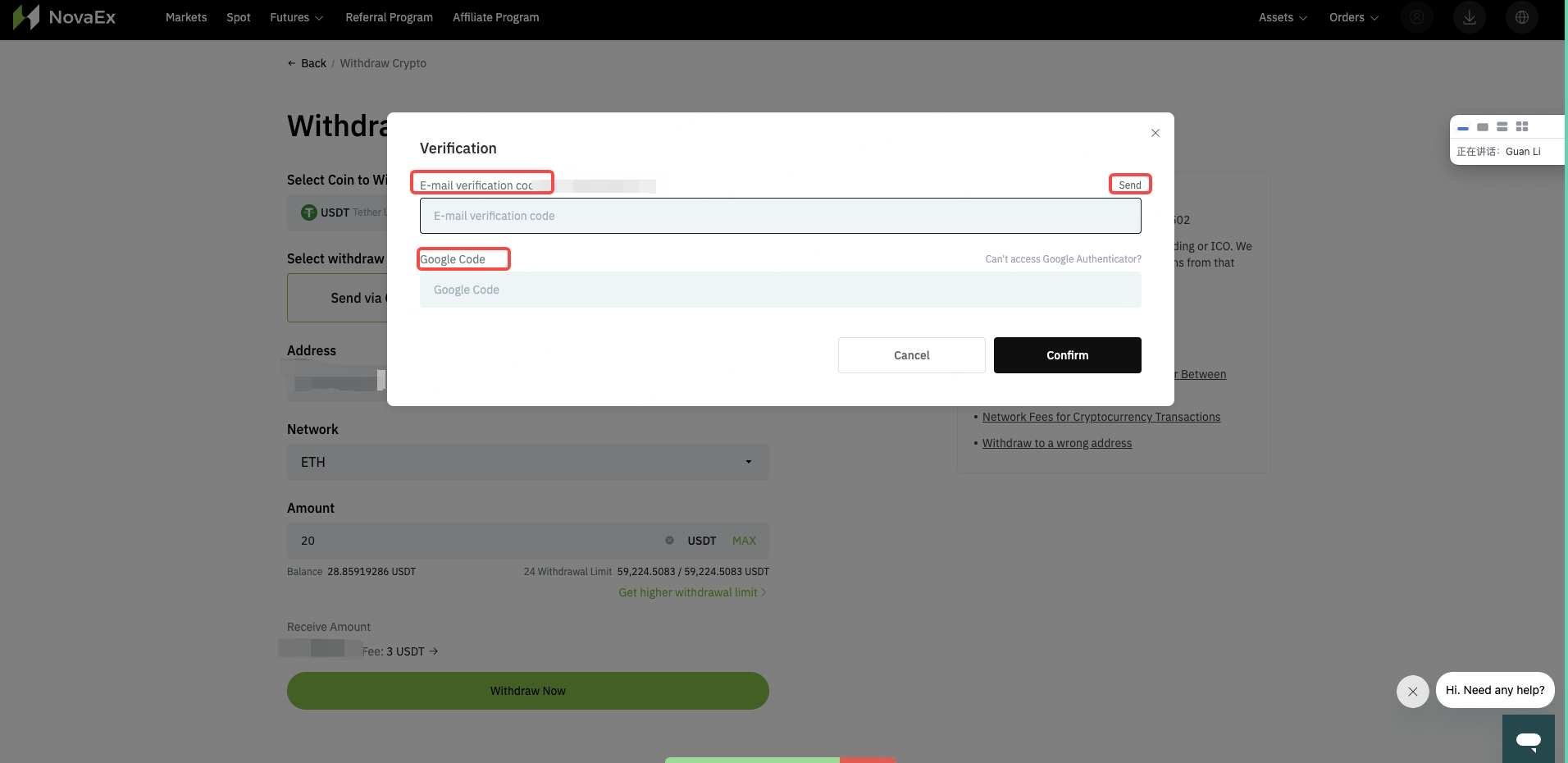1568x763 pixels.
Task: Click the NovaEx logo
Action: (x=66, y=16)
